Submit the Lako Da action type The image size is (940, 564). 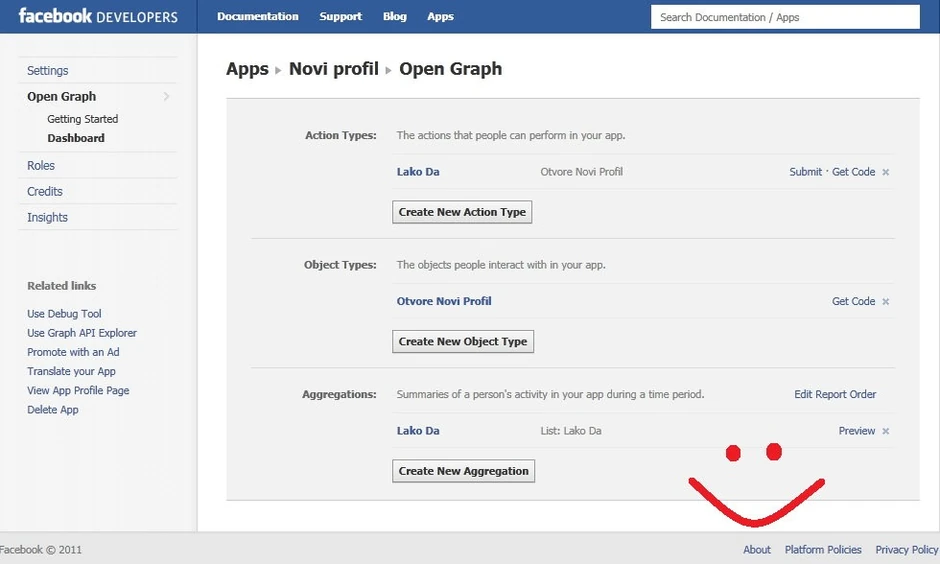click(x=805, y=172)
